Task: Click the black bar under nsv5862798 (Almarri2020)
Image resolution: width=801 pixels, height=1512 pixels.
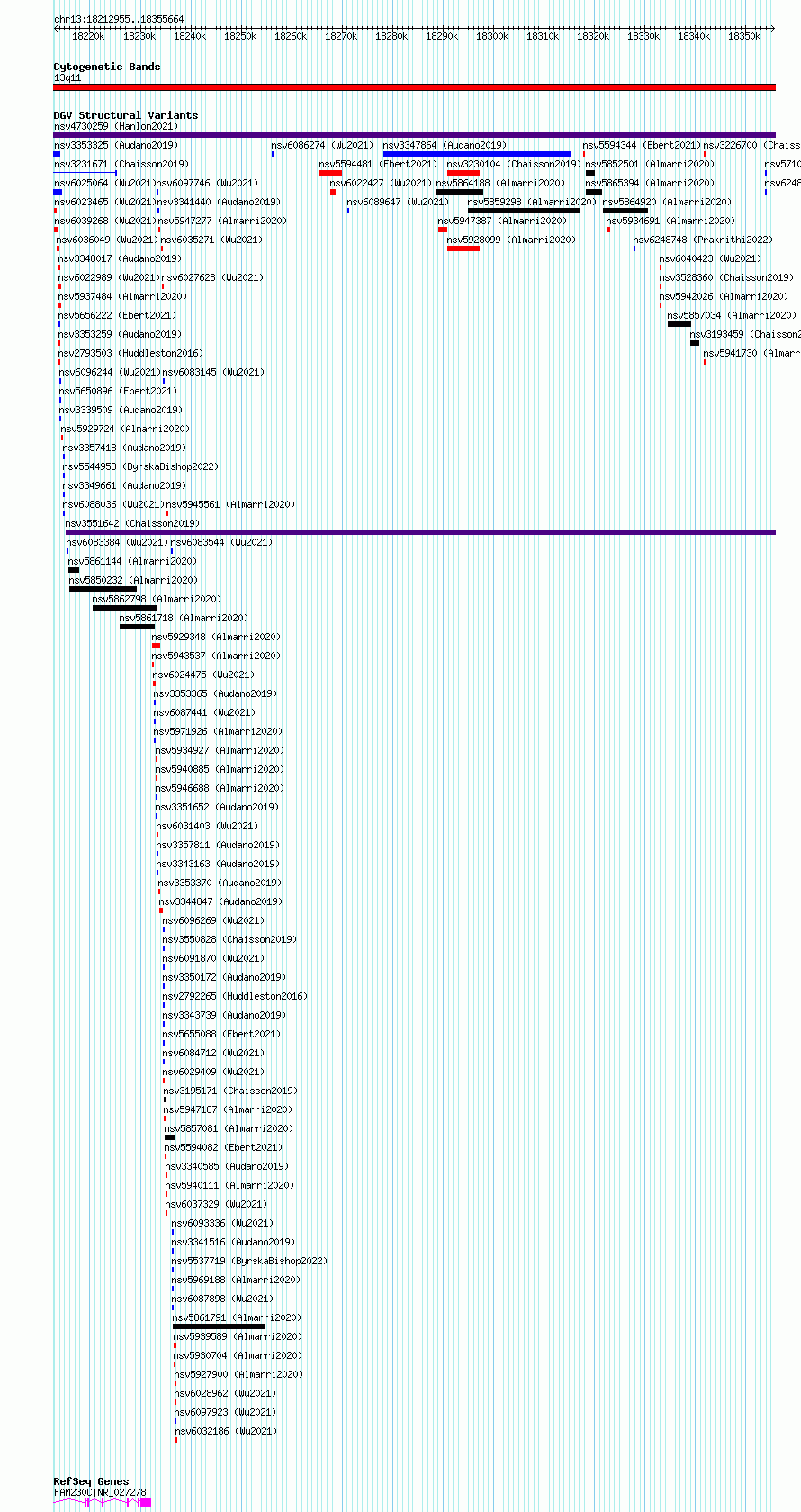Action: click(x=124, y=608)
